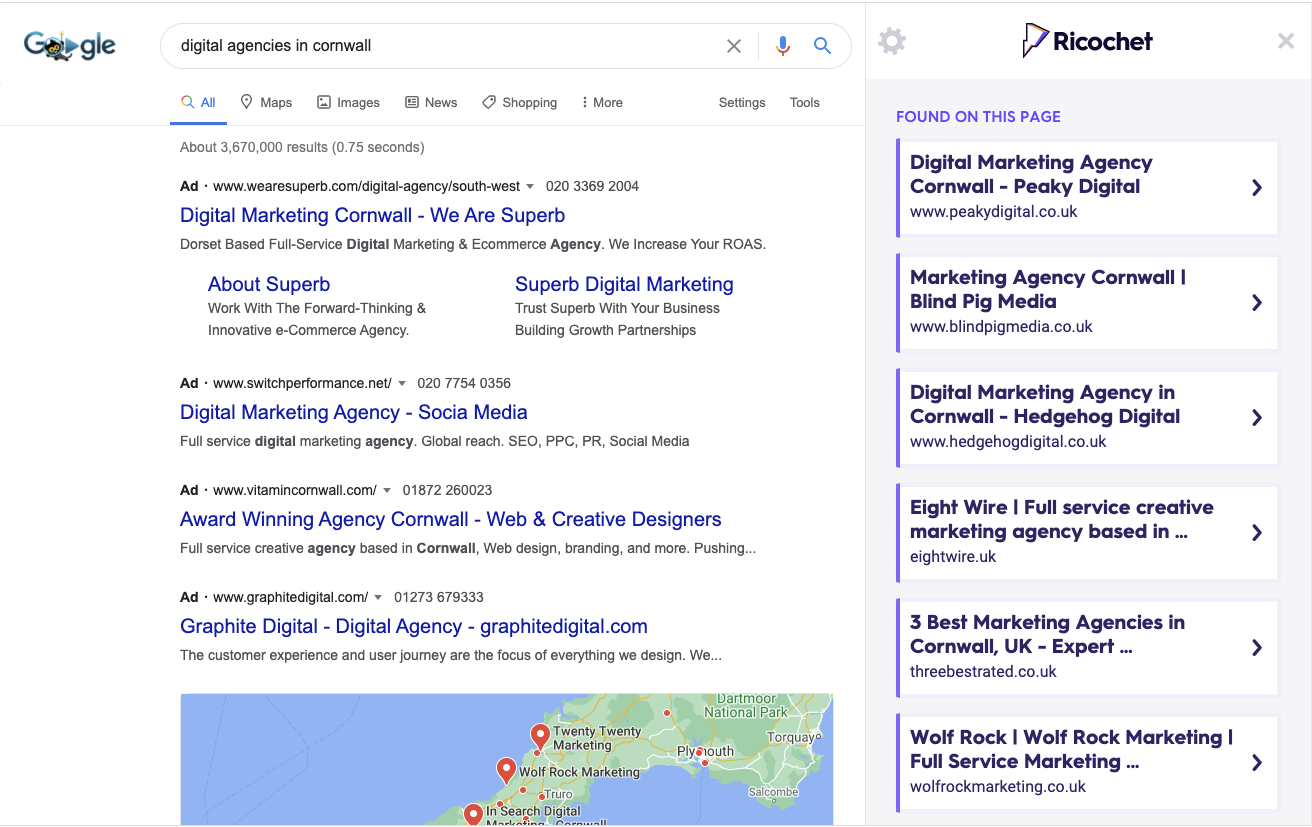Click phone number 01872 260023

pyautogui.click(x=447, y=490)
